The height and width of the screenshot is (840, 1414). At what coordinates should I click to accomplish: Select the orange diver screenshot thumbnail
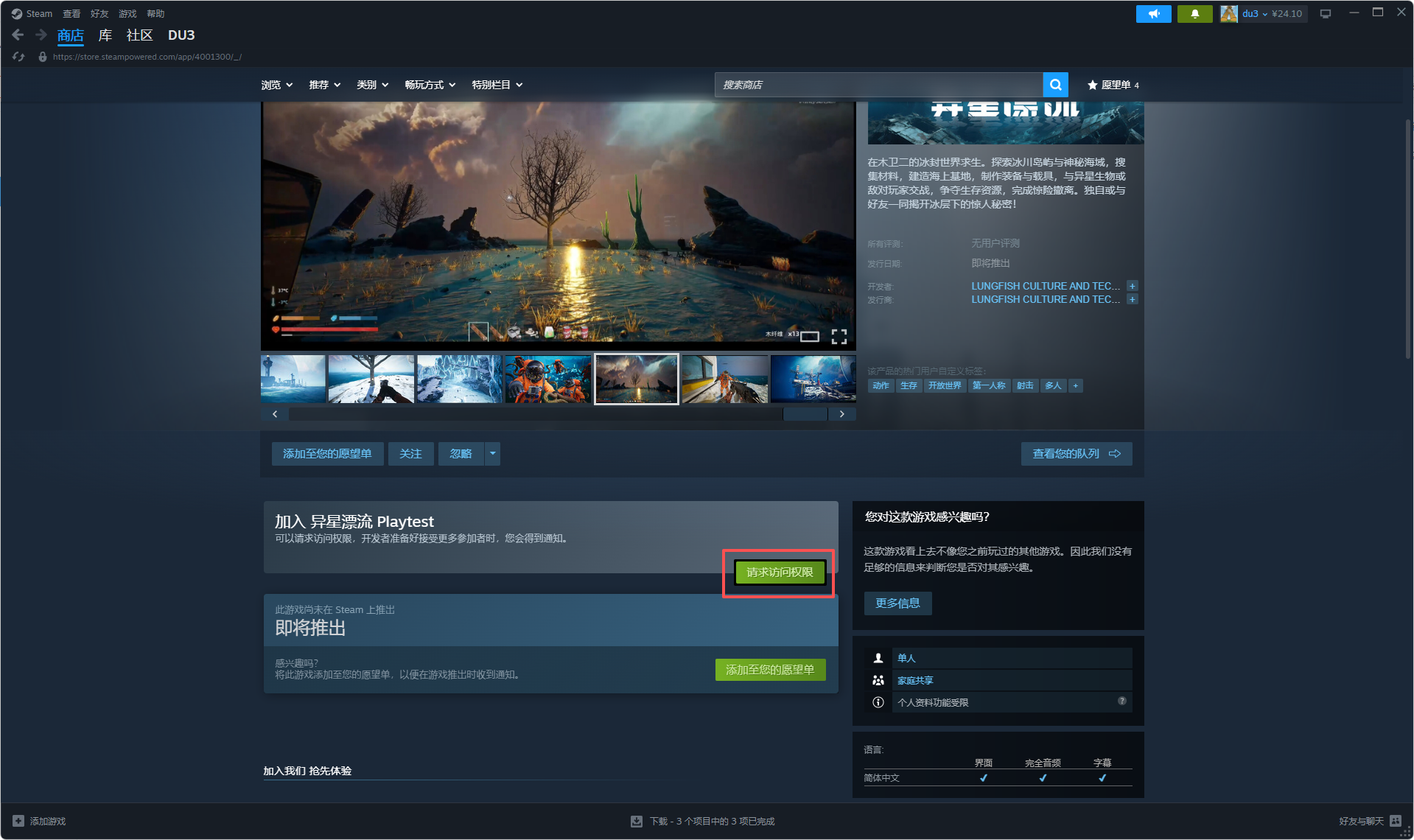547,379
